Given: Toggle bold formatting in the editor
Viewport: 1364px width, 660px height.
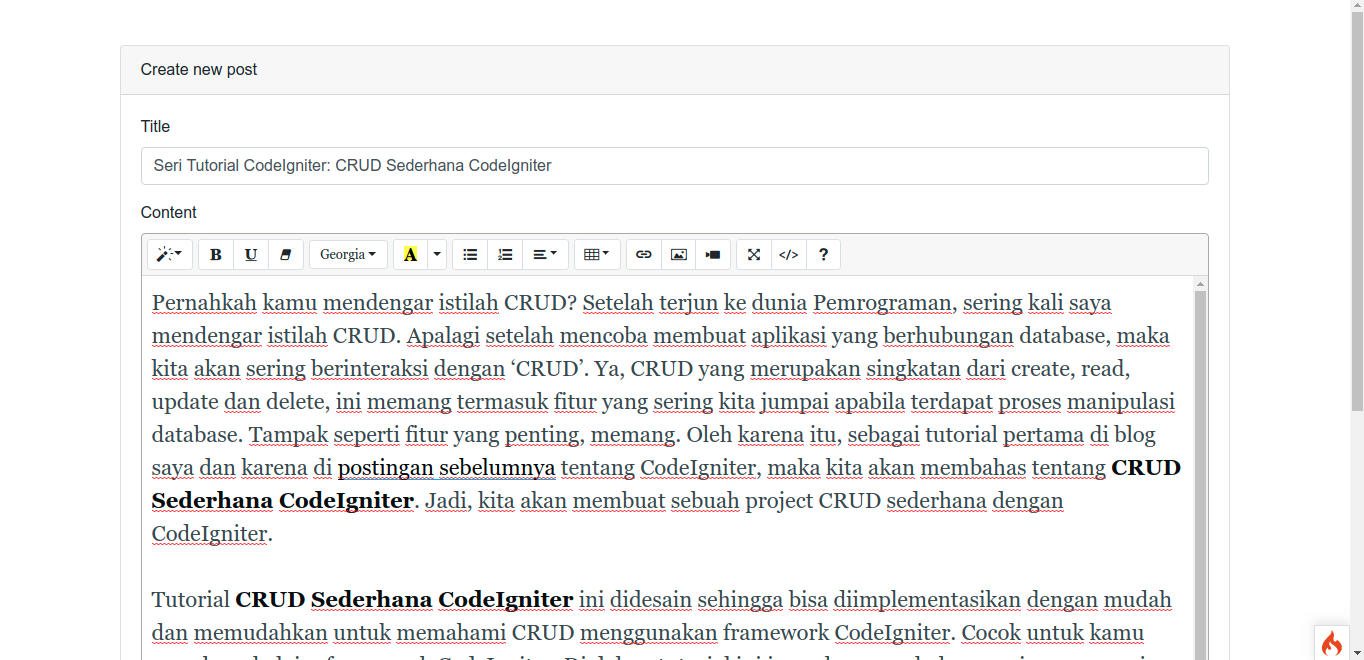Looking at the screenshot, I should [215, 254].
